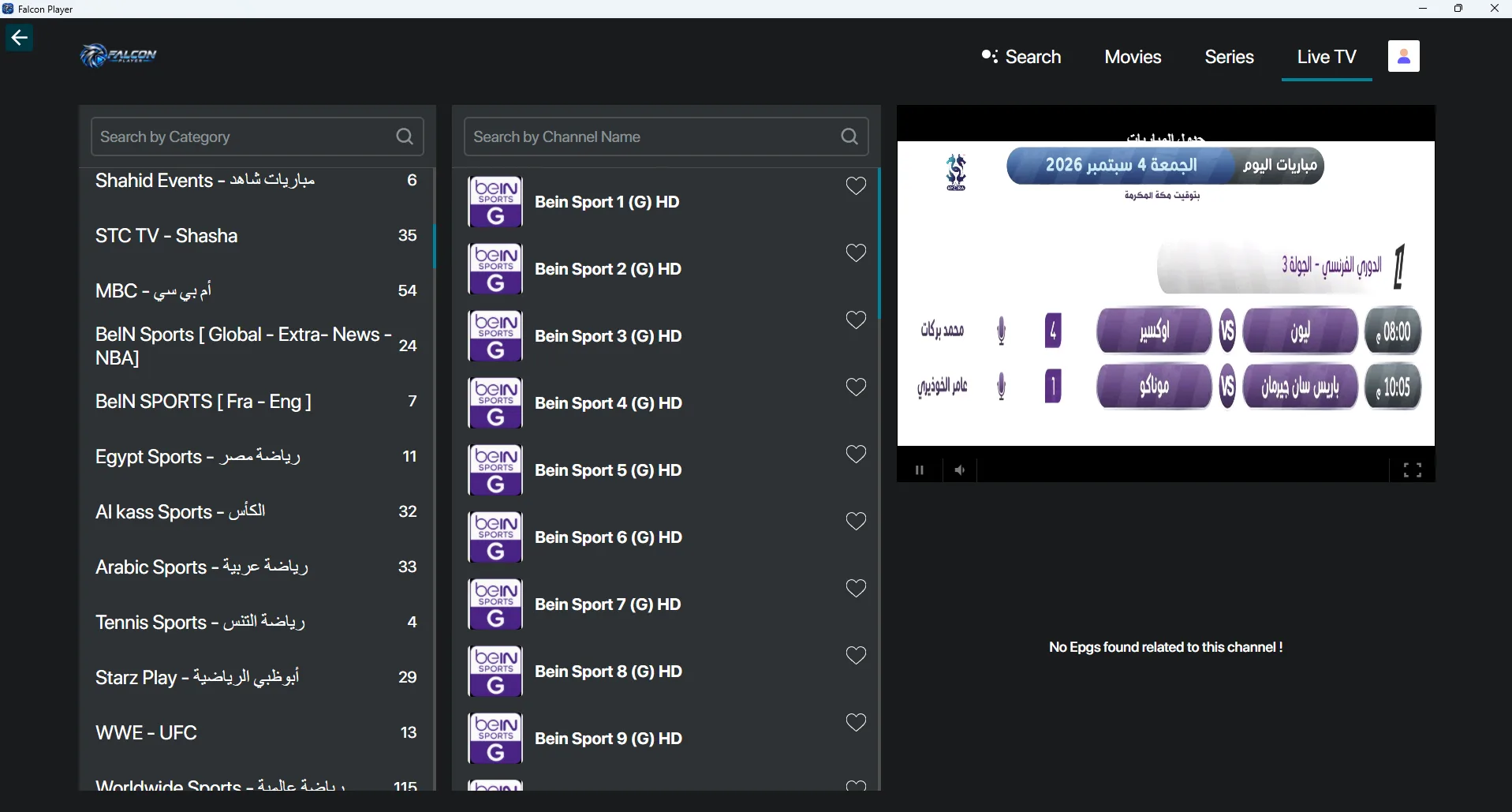Open the Starz Play category
The image size is (1512, 812).
[x=256, y=678]
